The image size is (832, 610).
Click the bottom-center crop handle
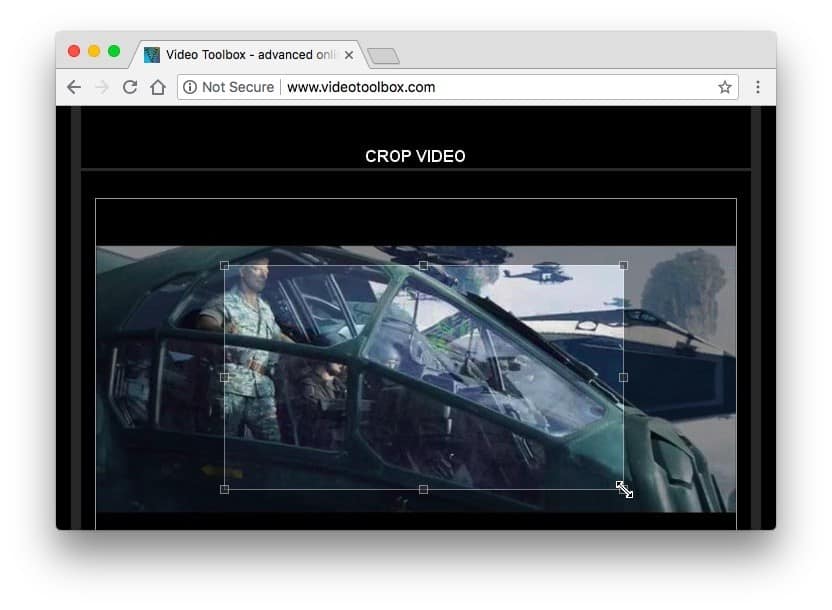423,489
